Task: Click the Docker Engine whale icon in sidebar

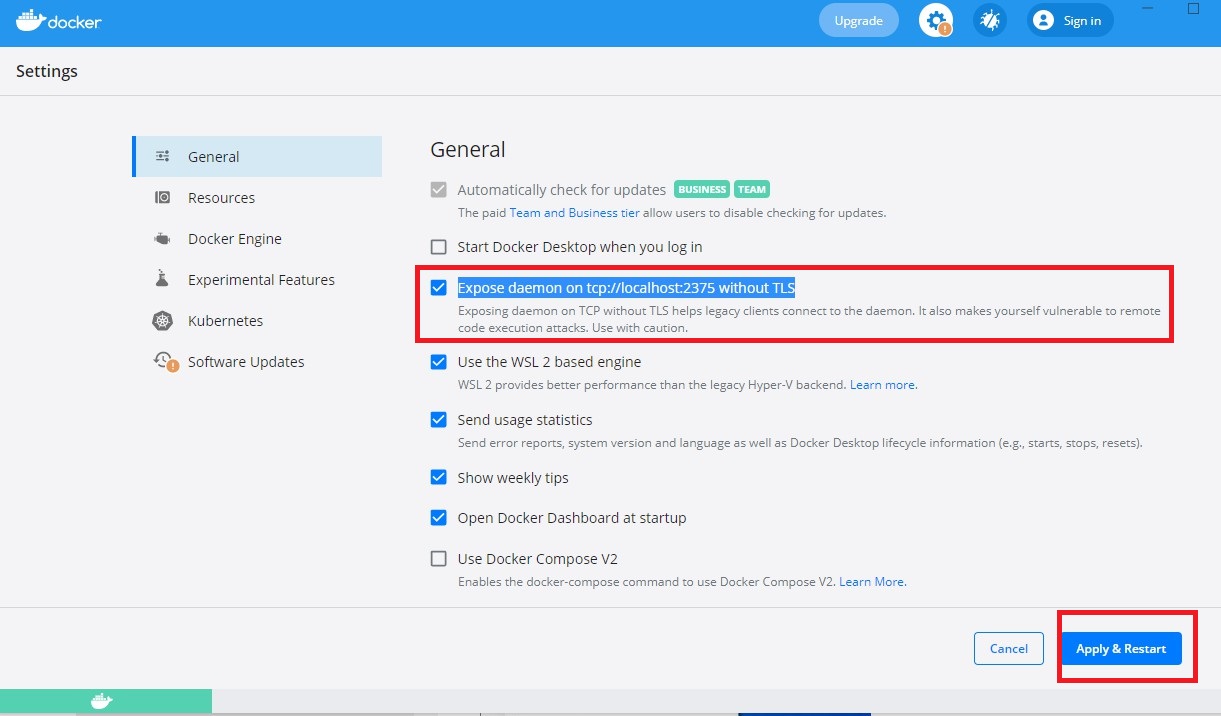Action: pyautogui.click(x=163, y=239)
